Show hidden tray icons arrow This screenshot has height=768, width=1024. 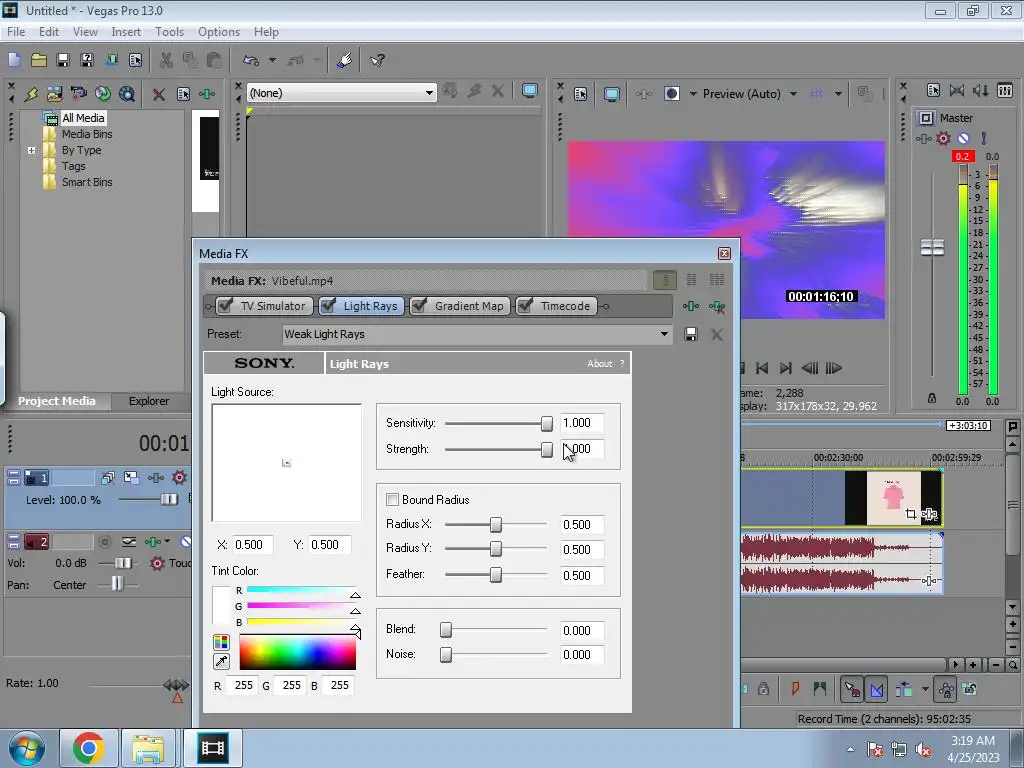(850, 750)
